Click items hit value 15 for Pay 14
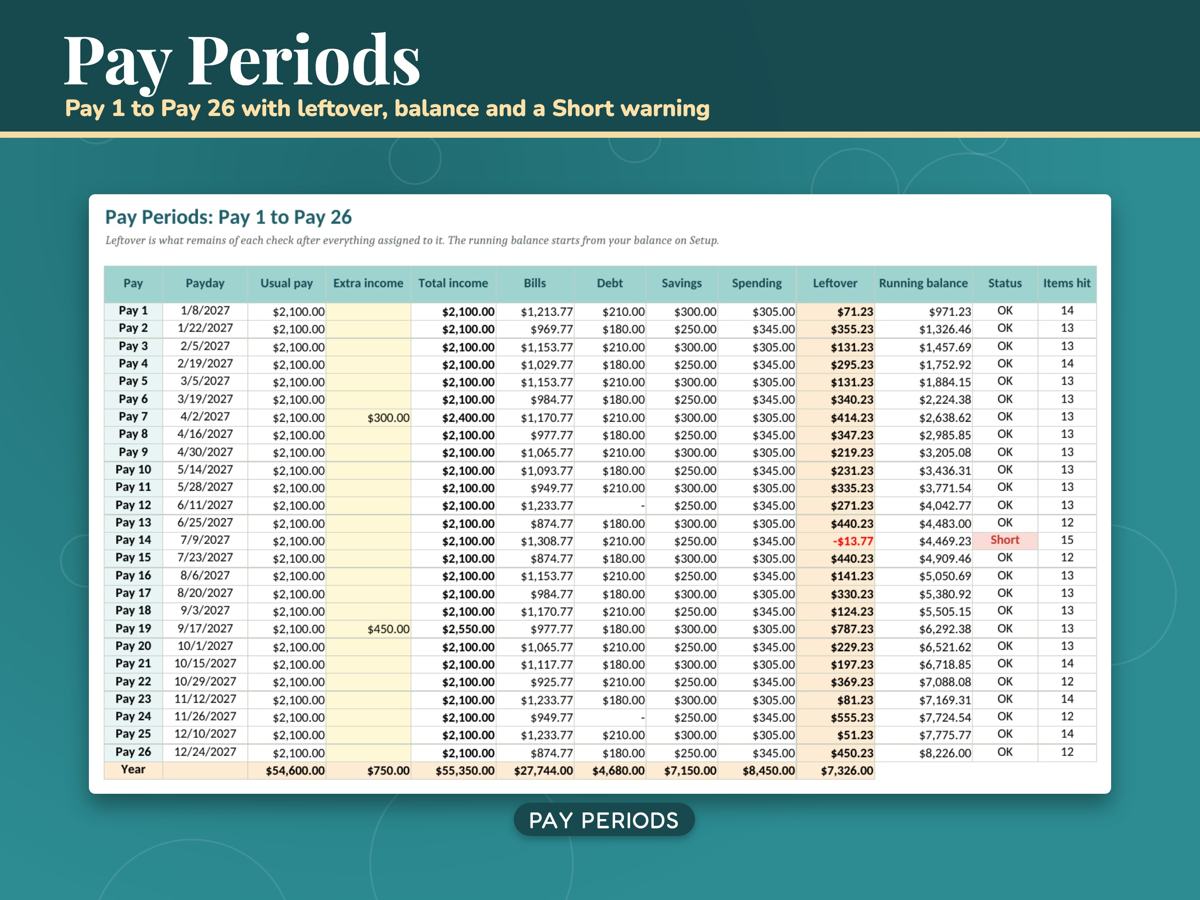The image size is (1200, 900). pos(1067,540)
